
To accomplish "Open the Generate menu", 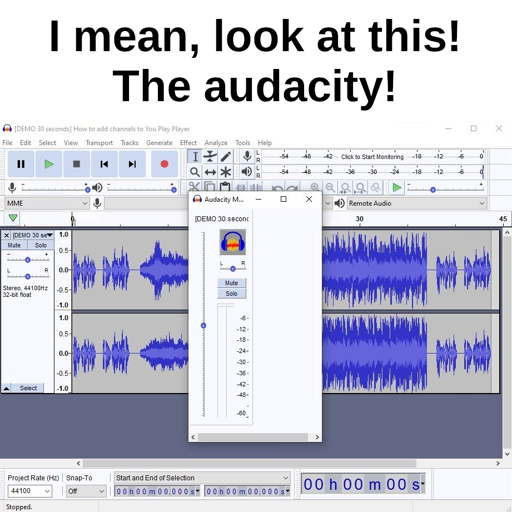I will [x=159, y=143].
